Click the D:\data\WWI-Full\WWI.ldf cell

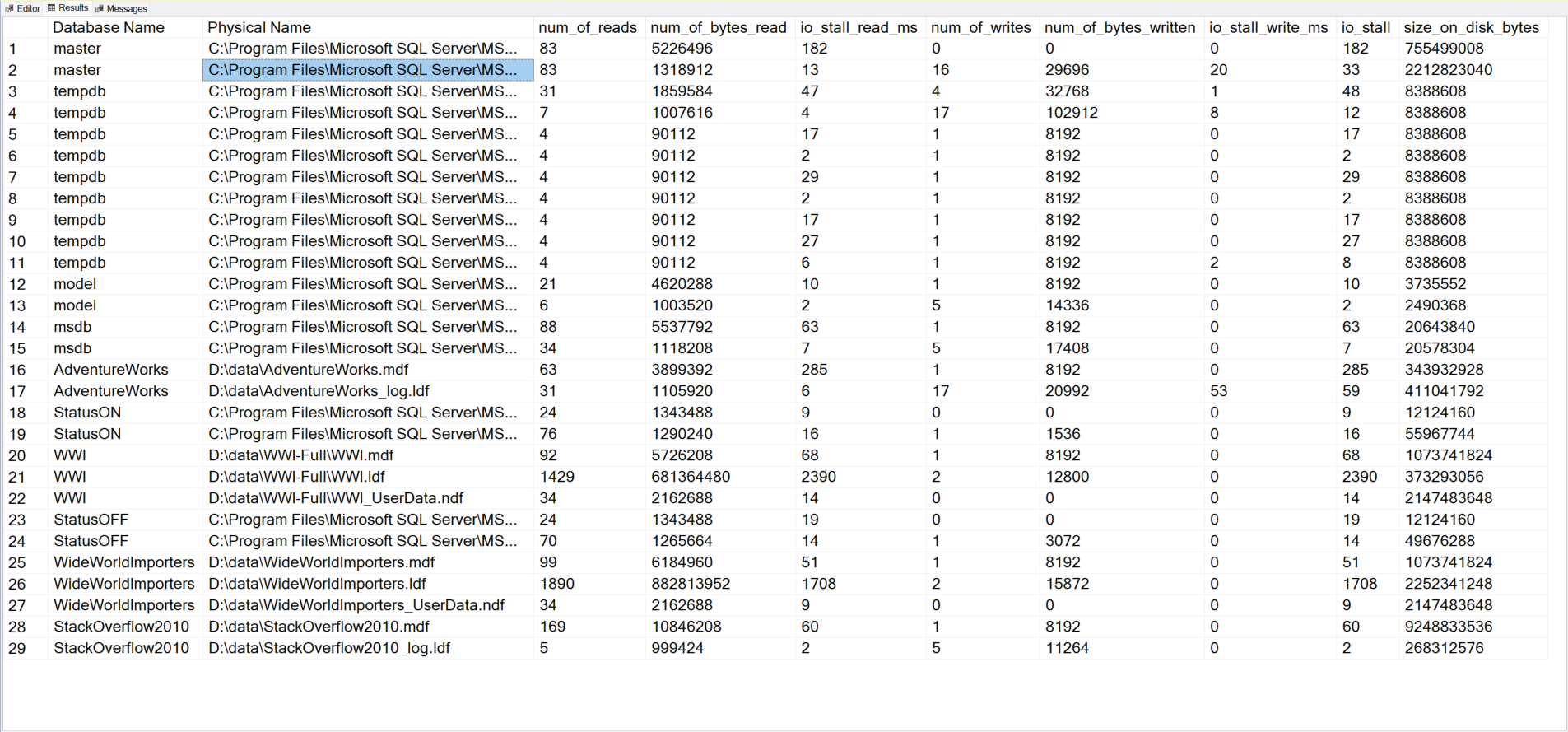coord(368,477)
